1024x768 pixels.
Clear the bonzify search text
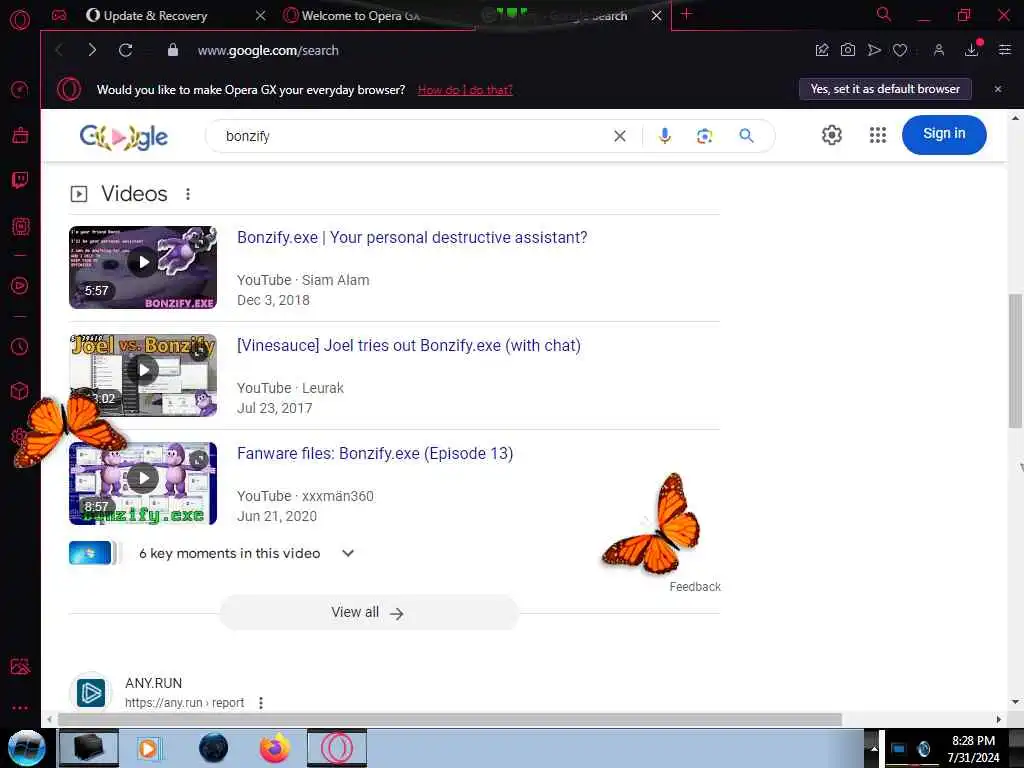pos(620,136)
